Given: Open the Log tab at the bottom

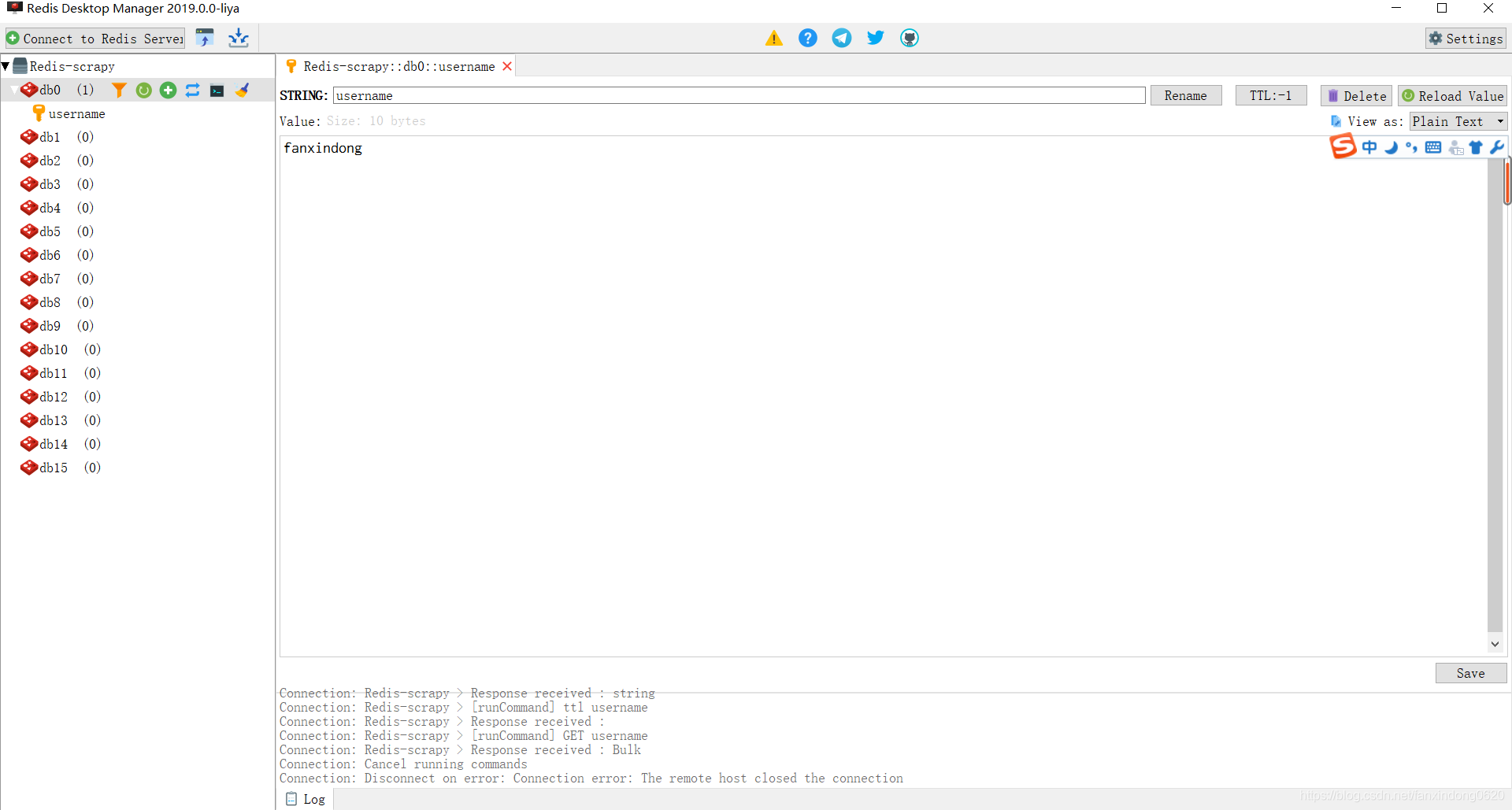Looking at the screenshot, I should 306,799.
